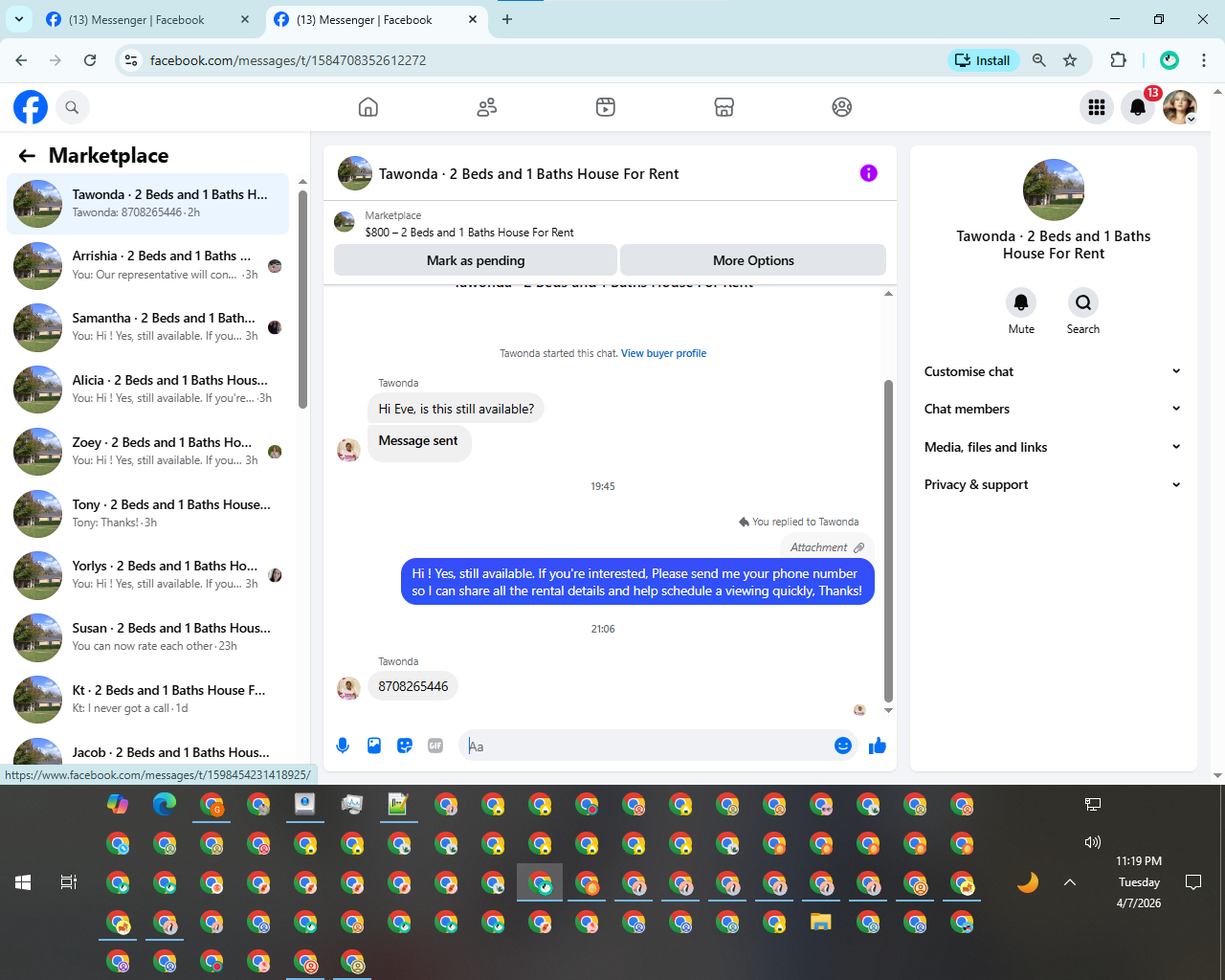Open the purple conversation information icon
This screenshot has width=1225, height=980.
click(x=869, y=173)
